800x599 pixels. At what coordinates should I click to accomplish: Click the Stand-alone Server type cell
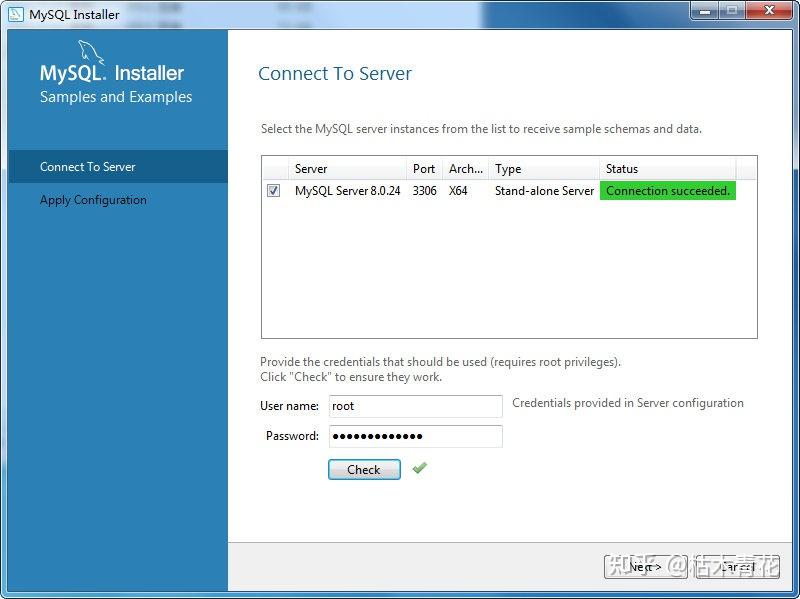tap(544, 191)
